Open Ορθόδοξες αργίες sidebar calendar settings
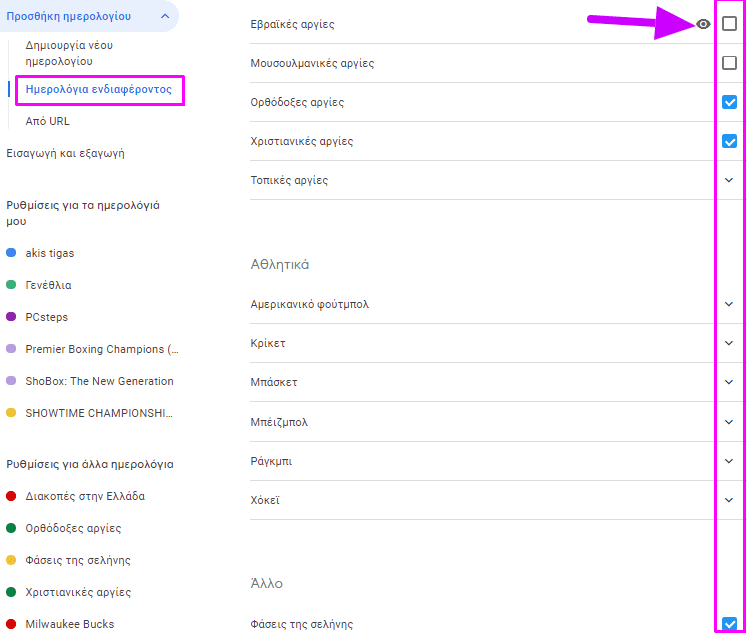The width and height of the screenshot is (747, 637). click(73, 528)
